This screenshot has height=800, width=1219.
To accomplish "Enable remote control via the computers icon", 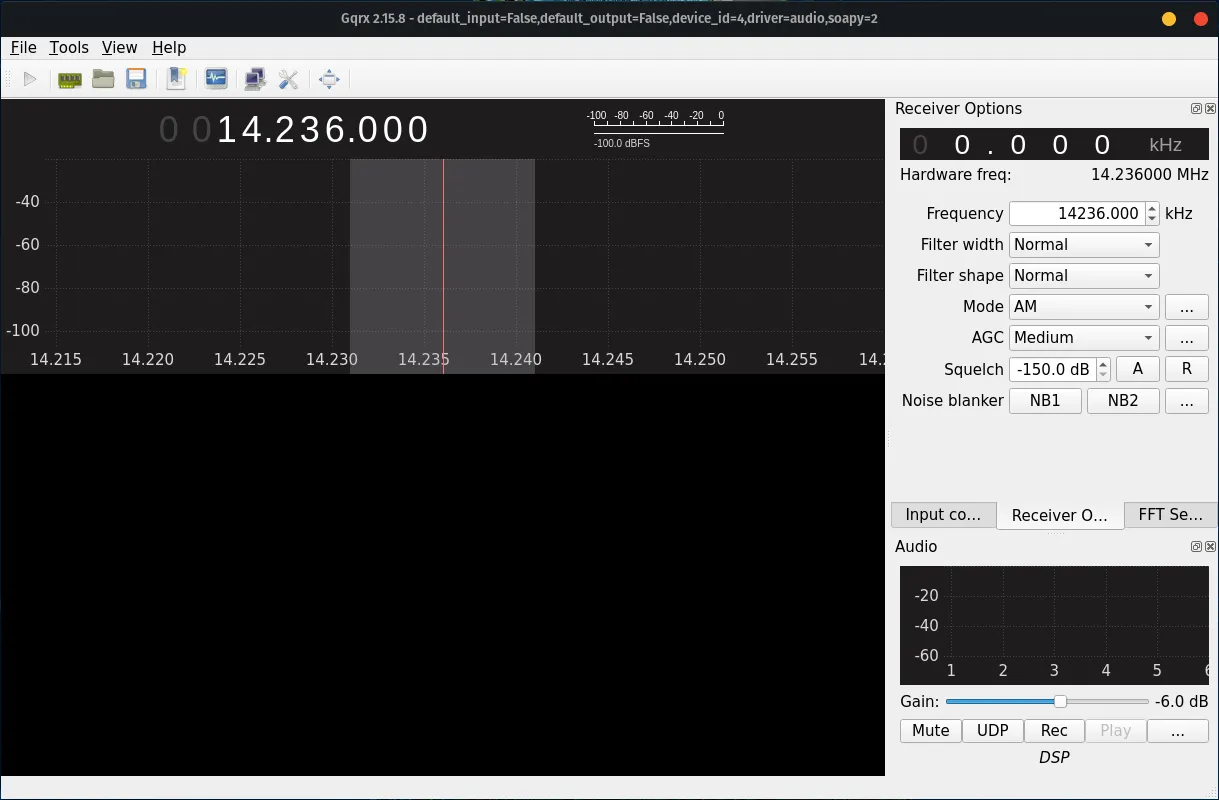I will coord(255,79).
